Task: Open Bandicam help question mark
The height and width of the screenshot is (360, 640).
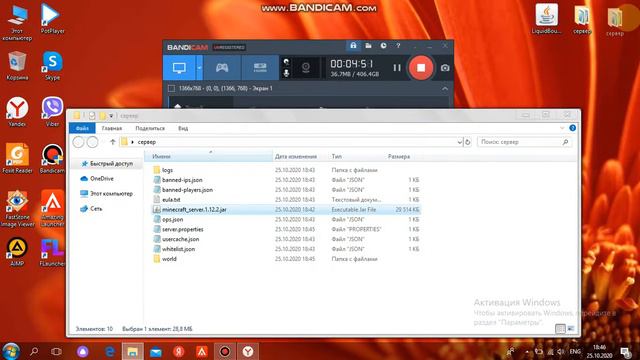Action: coord(398,46)
